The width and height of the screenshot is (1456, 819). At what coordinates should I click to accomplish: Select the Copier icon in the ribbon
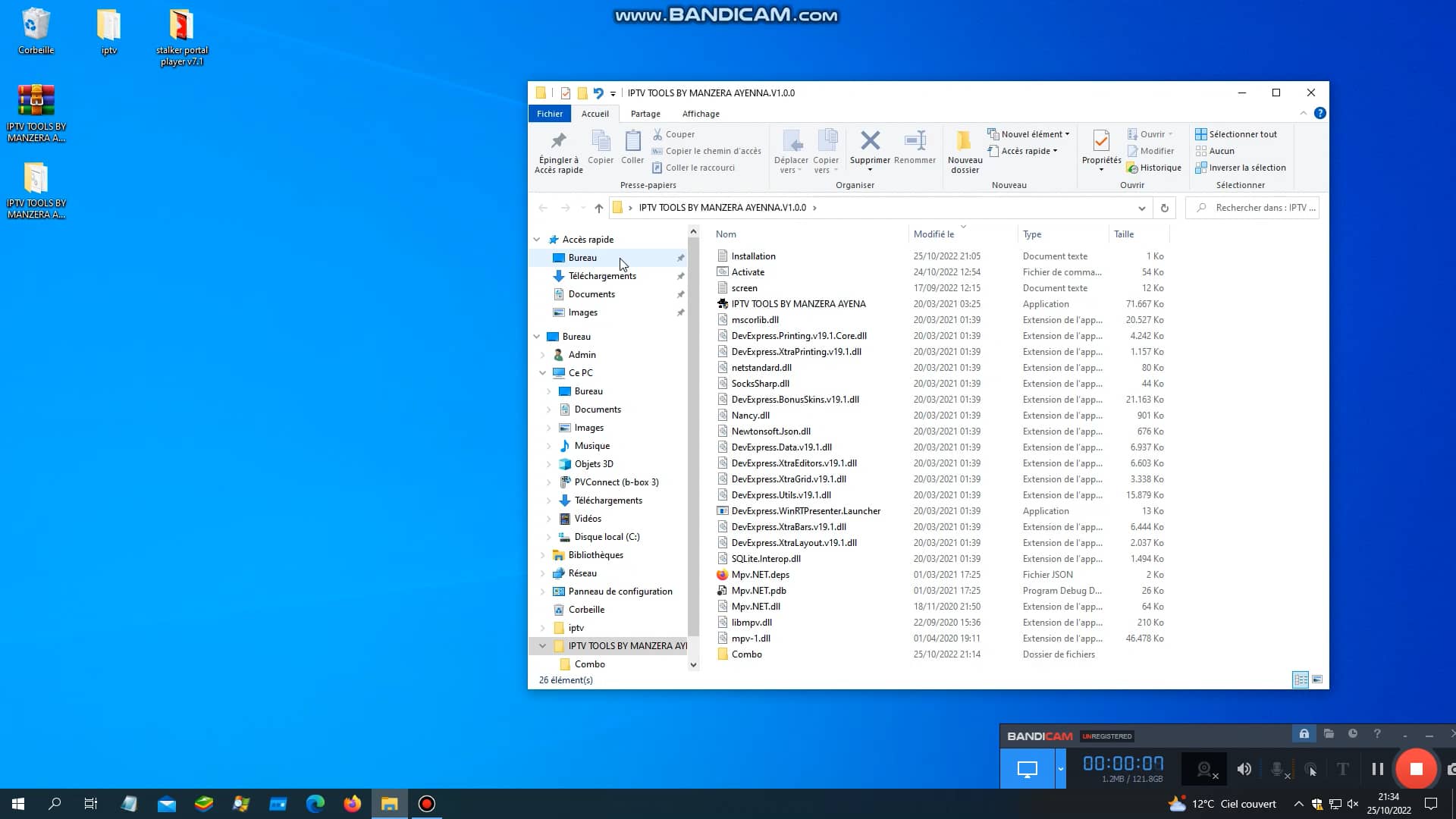pyautogui.click(x=601, y=149)
